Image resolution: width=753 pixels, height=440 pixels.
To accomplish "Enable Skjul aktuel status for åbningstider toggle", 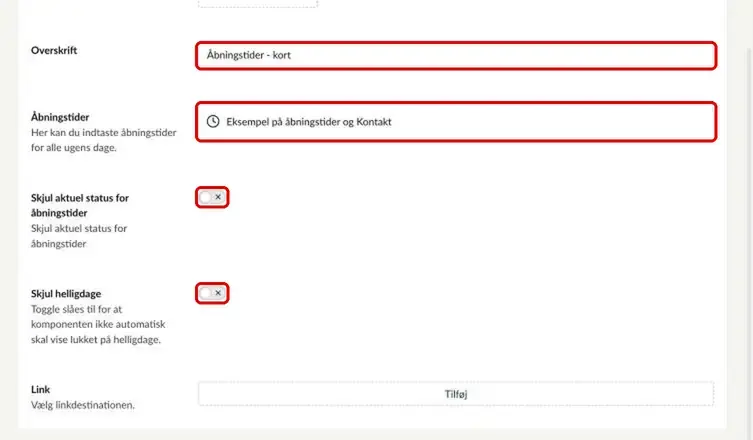I will point(212,197).
